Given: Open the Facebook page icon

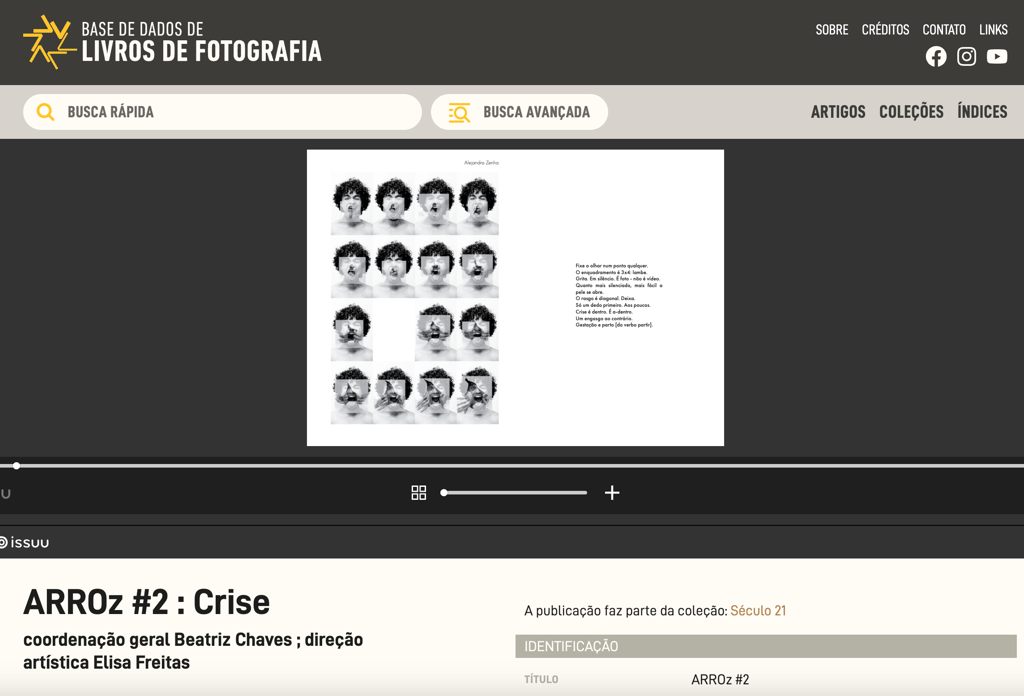Looking at the screenshot, I should point(936,57).
